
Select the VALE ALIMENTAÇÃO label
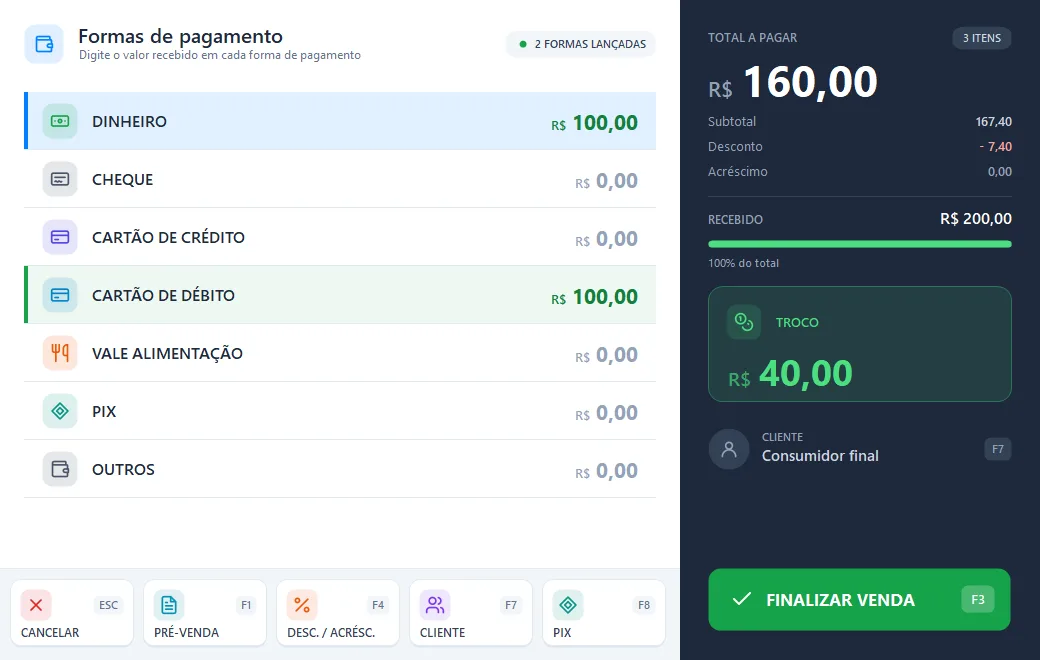[167, 354]
